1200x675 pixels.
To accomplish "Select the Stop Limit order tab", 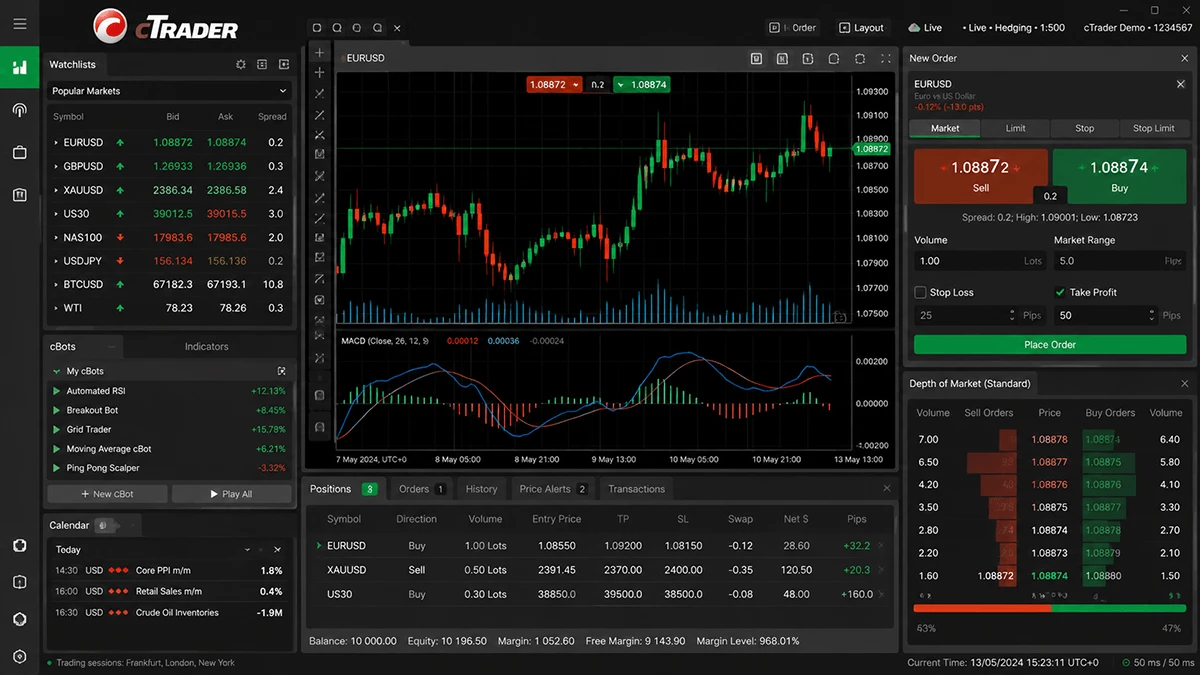I will tap(1153, 128).
